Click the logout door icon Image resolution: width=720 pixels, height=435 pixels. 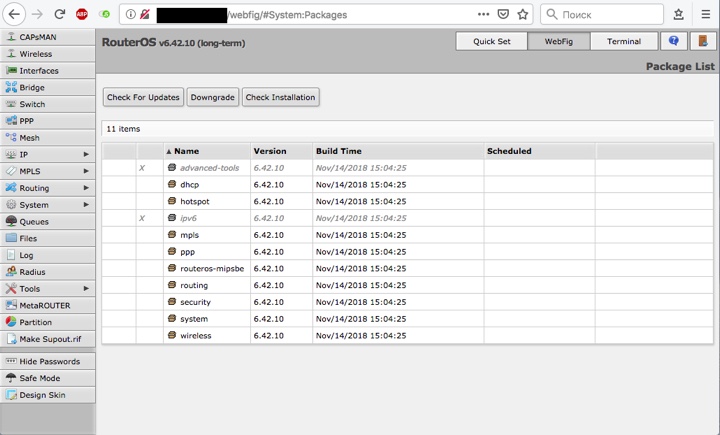pos(703,41)
